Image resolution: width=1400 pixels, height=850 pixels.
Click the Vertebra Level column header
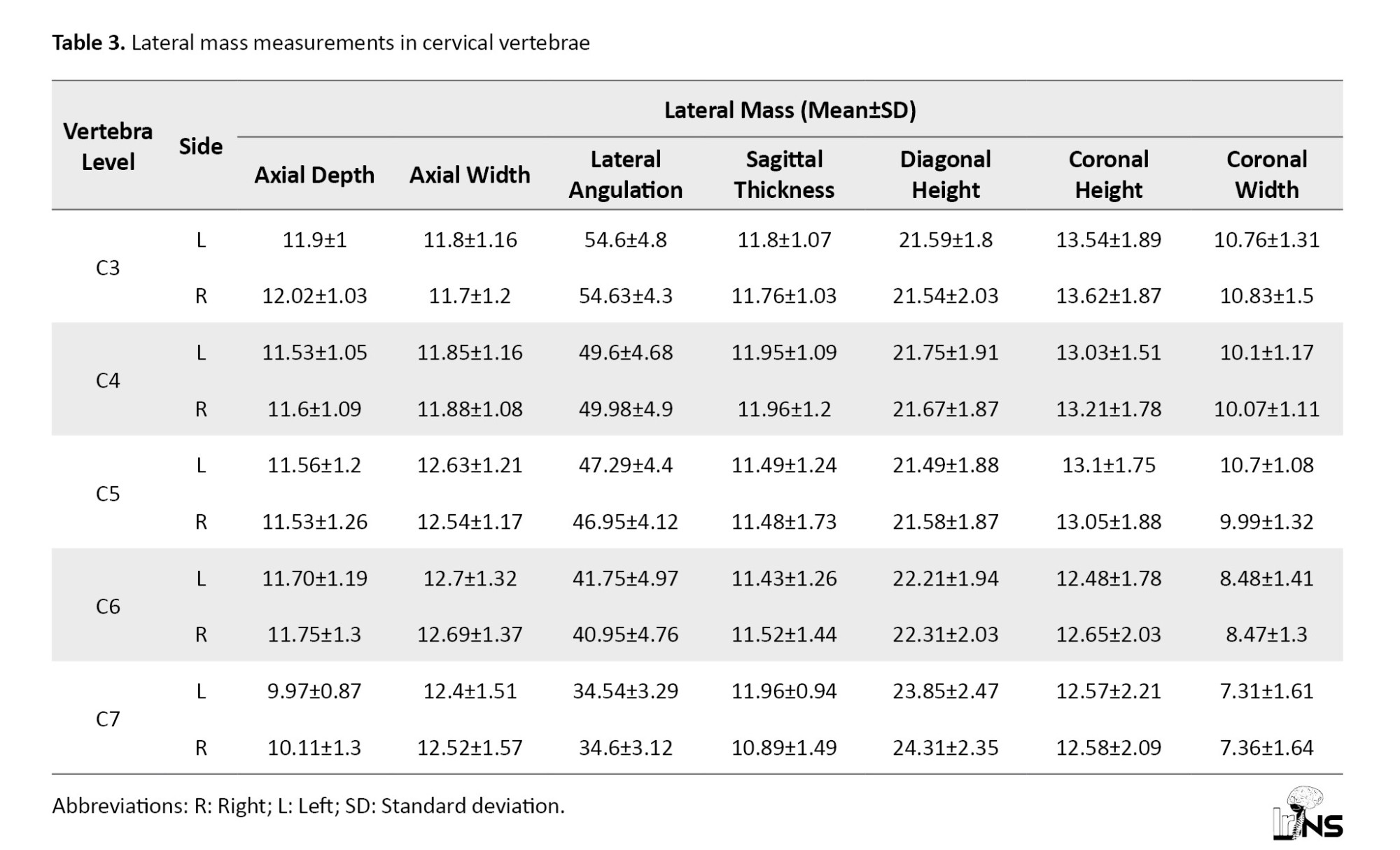pos(108,146)
